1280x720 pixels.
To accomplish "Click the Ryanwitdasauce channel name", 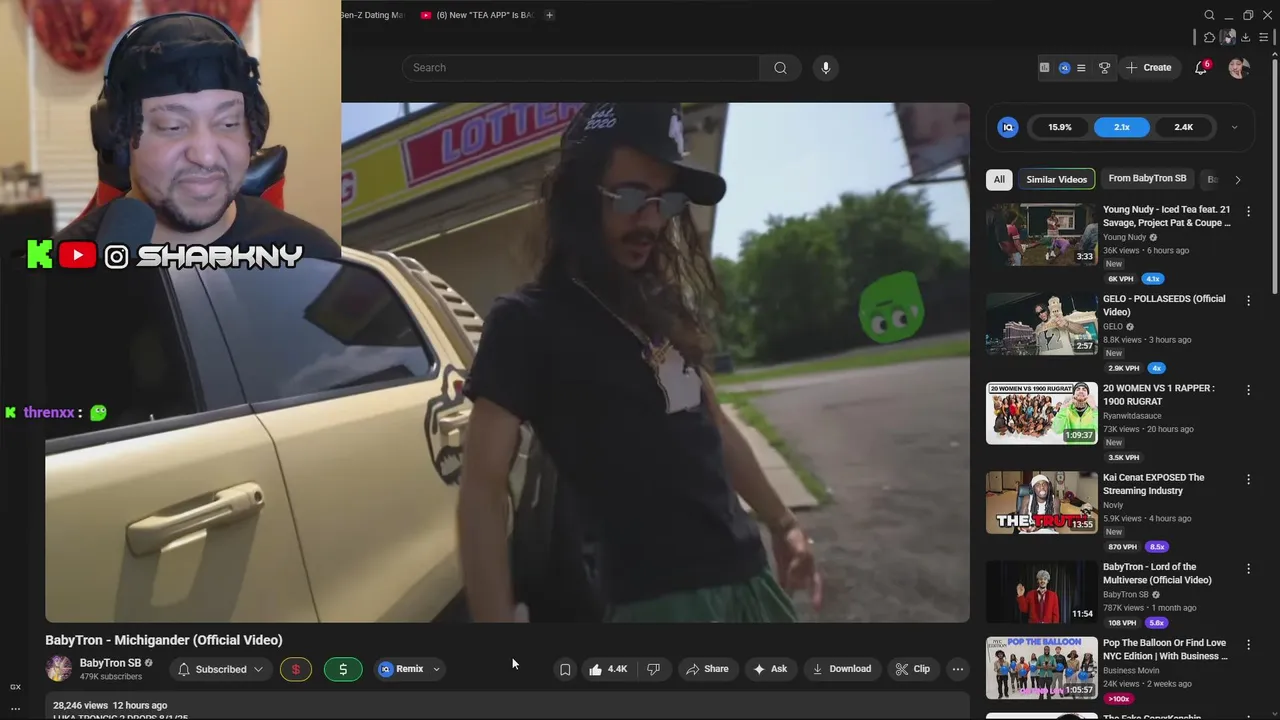I will 1132,416.
